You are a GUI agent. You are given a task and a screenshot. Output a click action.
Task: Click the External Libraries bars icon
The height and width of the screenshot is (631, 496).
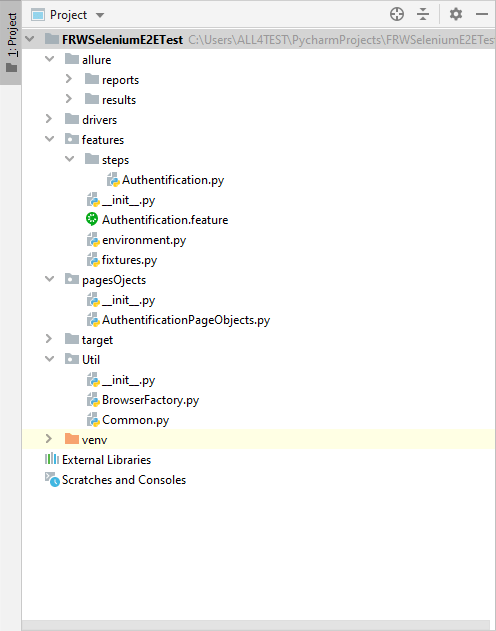tap(51, 459)
